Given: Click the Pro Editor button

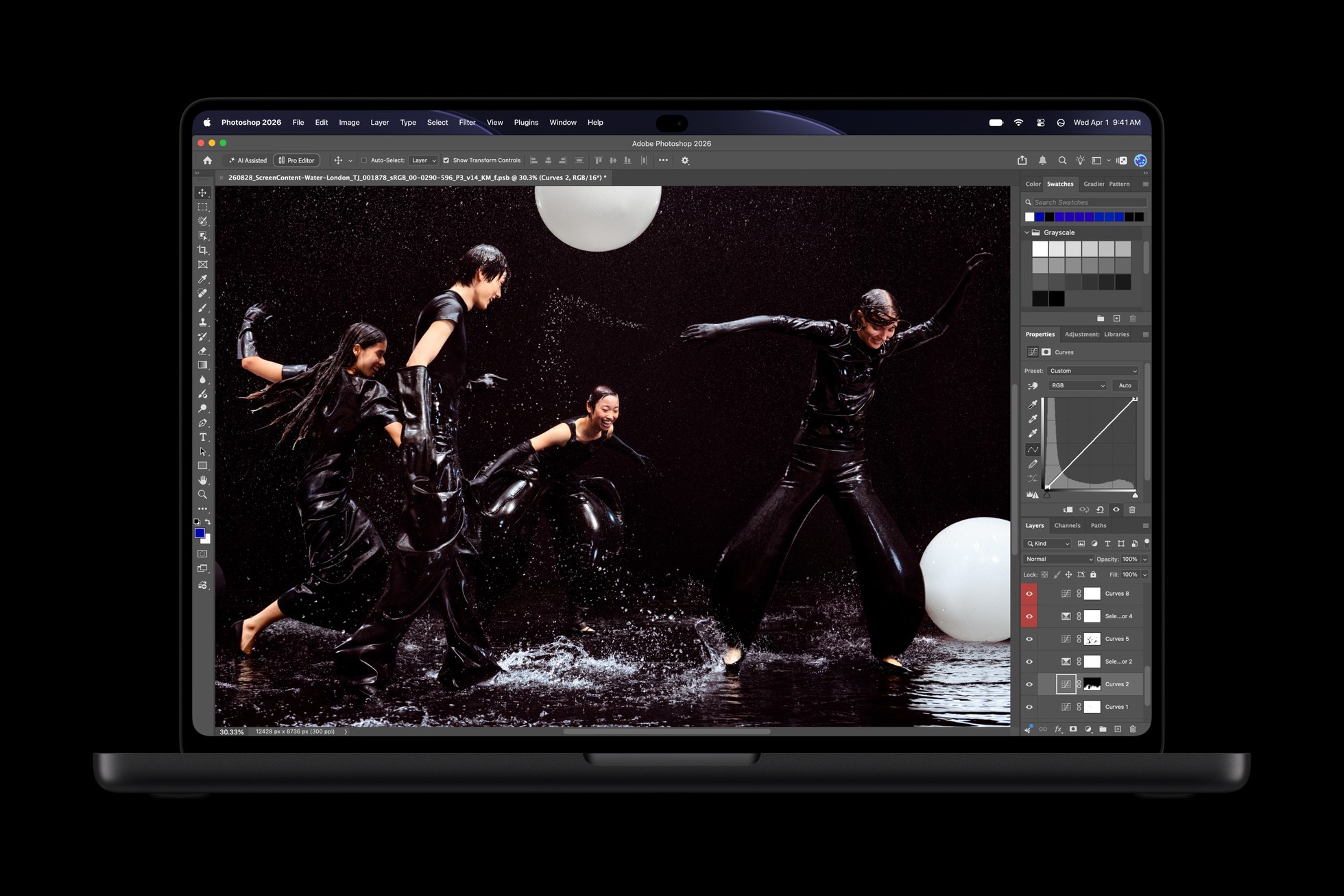Looking at the screenshot, I should click(296, 160).
